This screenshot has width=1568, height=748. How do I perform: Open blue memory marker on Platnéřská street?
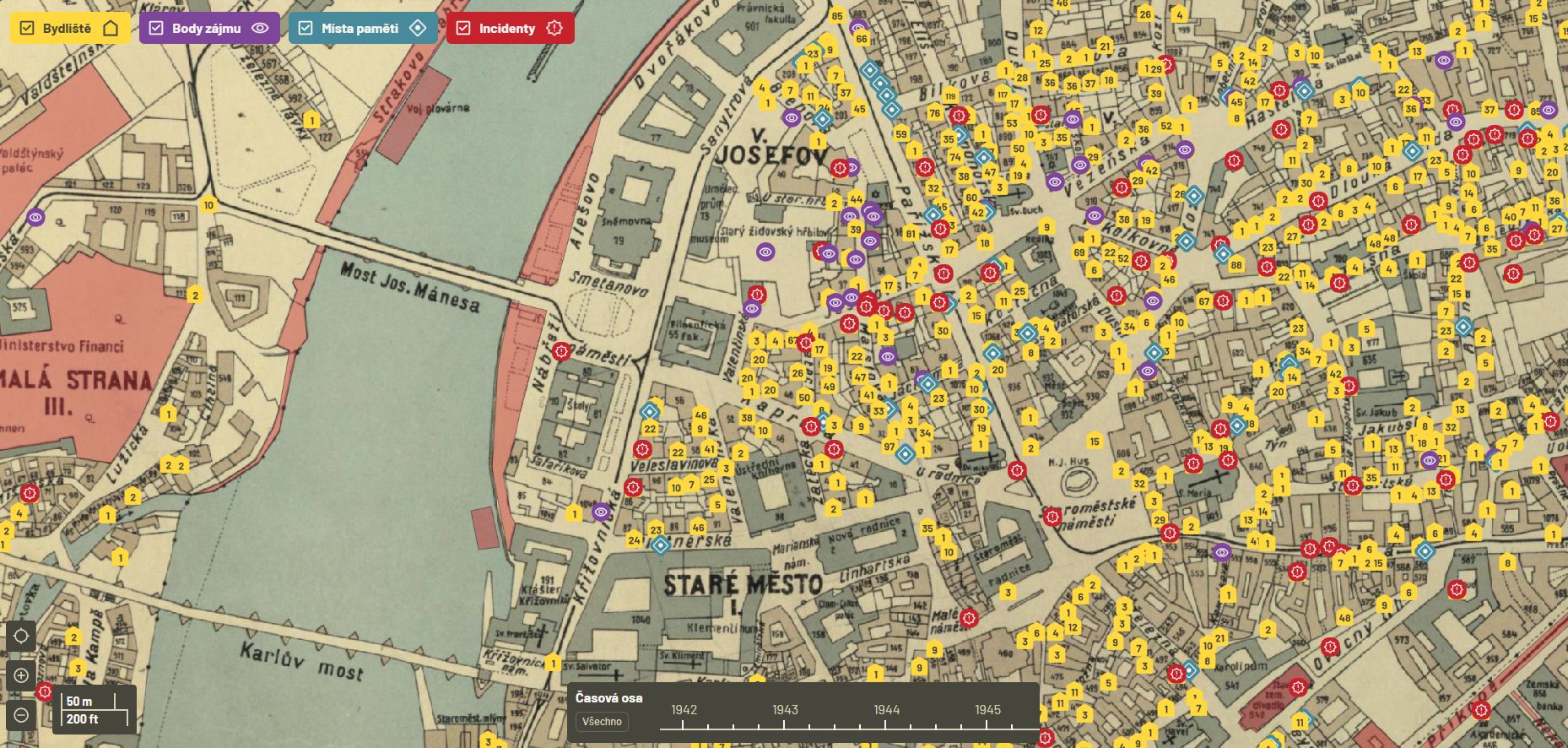point(661,545)
